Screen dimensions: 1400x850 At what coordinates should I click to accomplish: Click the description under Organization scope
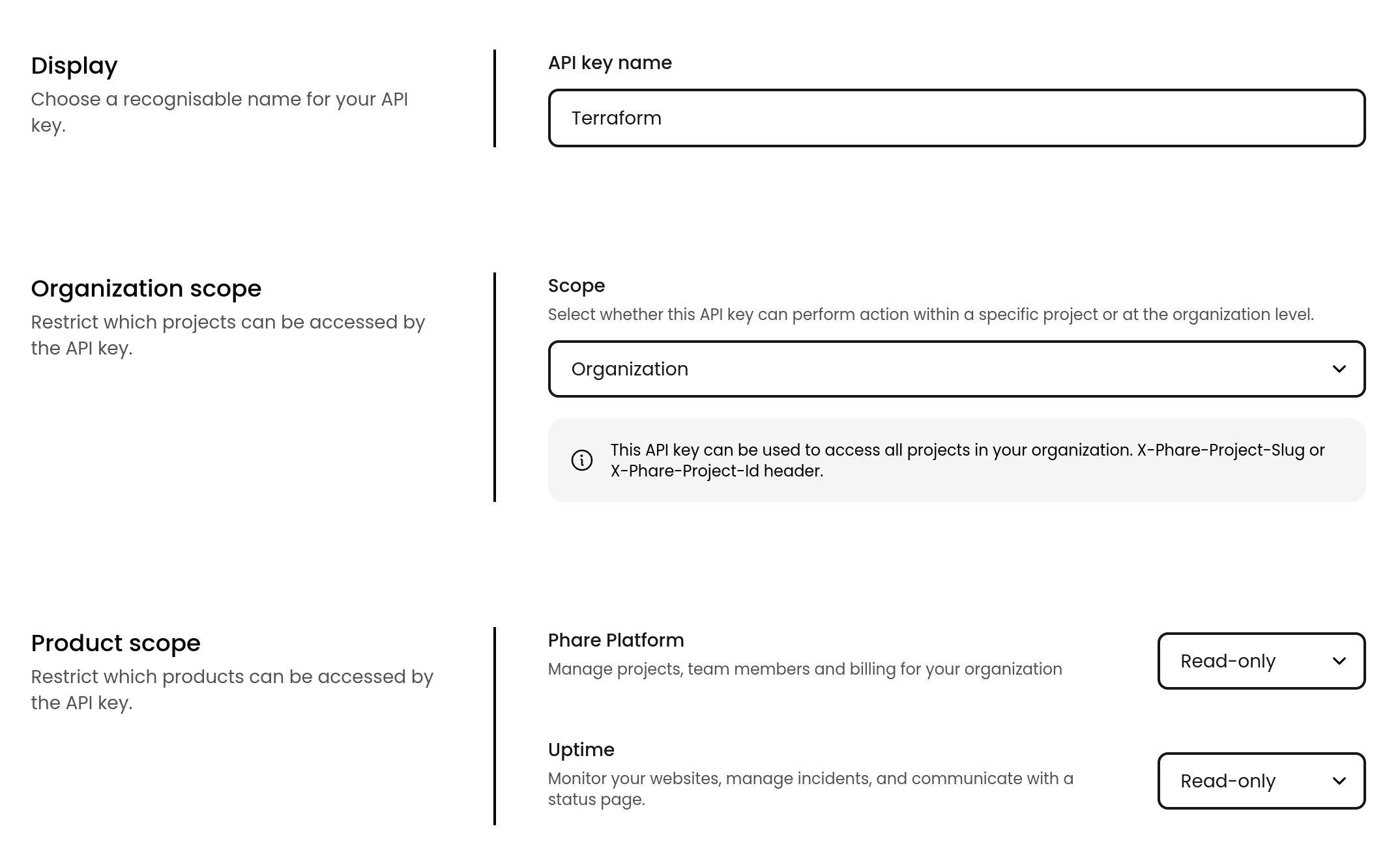pos(227,334)
